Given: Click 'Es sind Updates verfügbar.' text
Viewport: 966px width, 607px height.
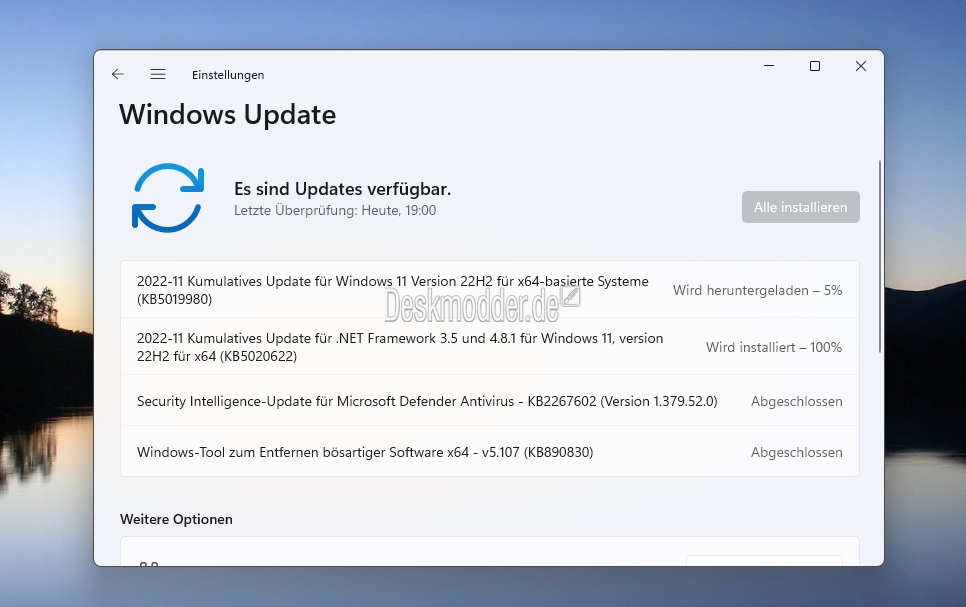Looking at the screenshot, I should [x=343, y=189].
